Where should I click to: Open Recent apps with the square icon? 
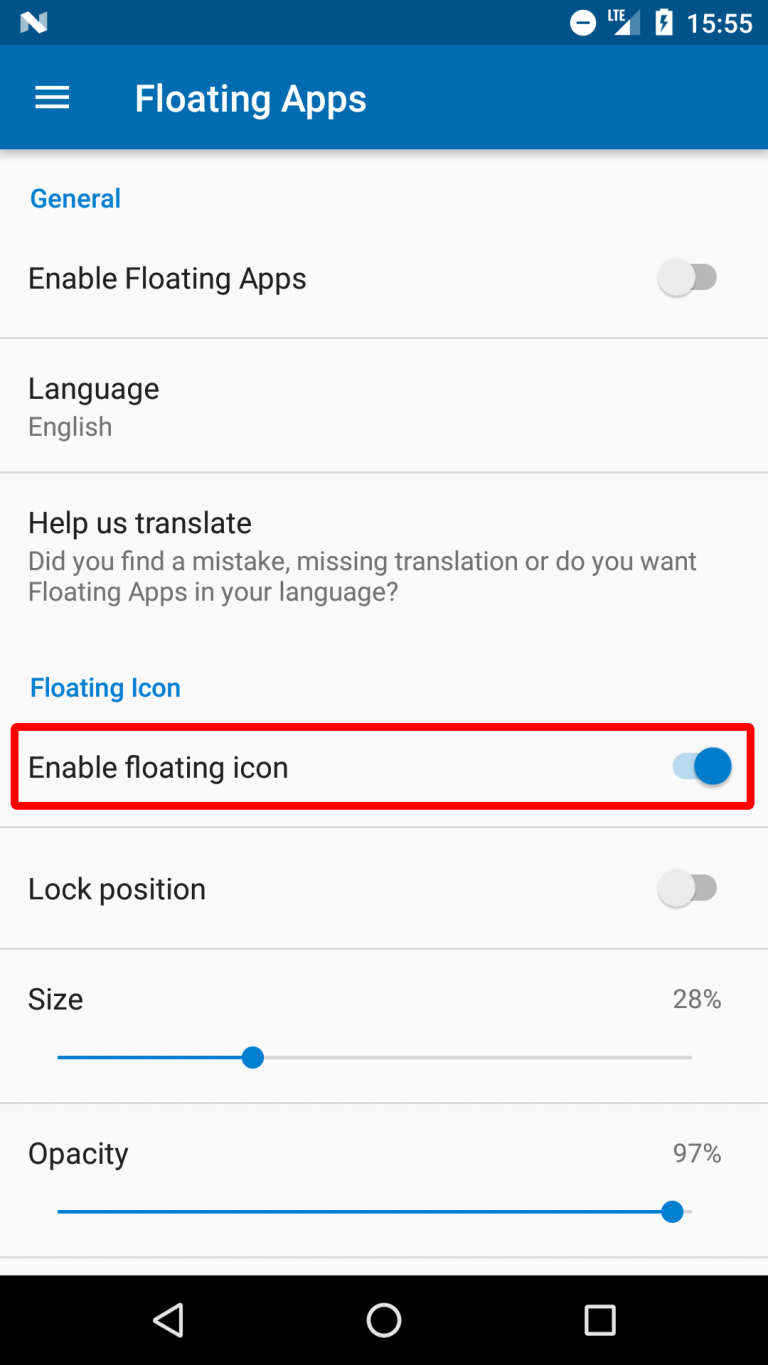tap(599, 1320)
